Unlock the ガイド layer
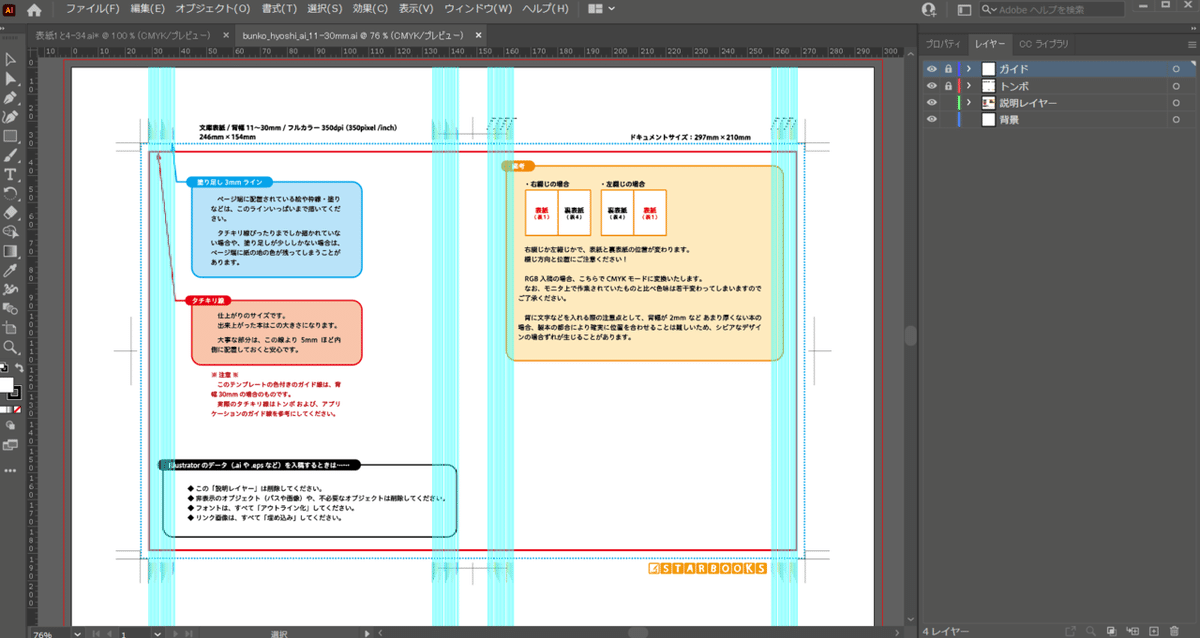 click(948, 70)
